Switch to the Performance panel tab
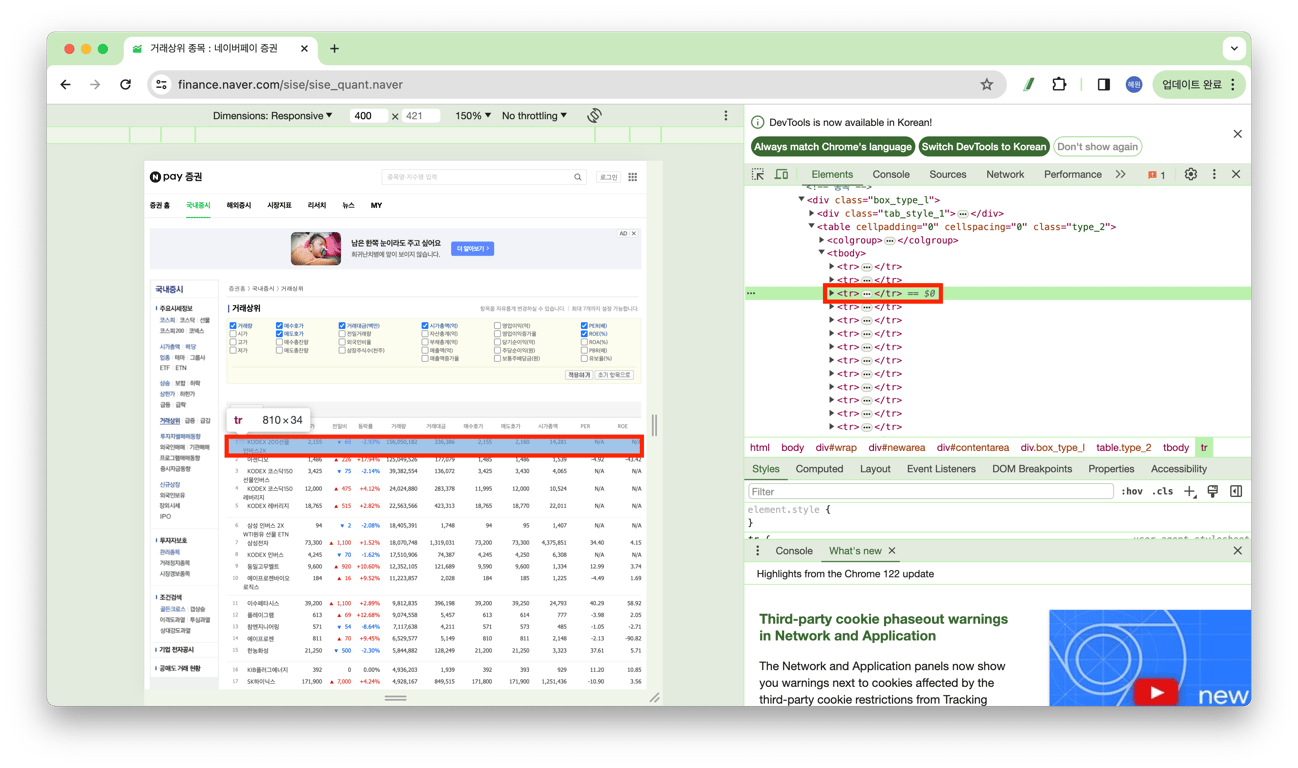 1073,175
